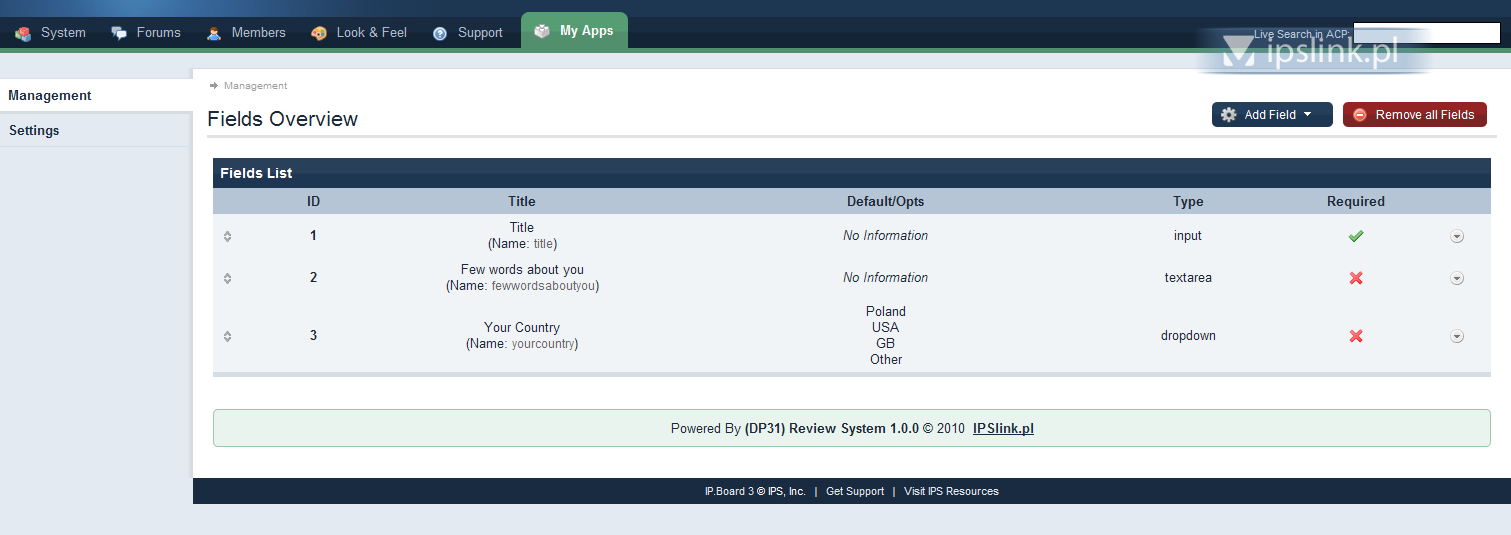1511x535 pixels.
Task: Expand the options menu for Your Country row
Action: coord(1457,336)
